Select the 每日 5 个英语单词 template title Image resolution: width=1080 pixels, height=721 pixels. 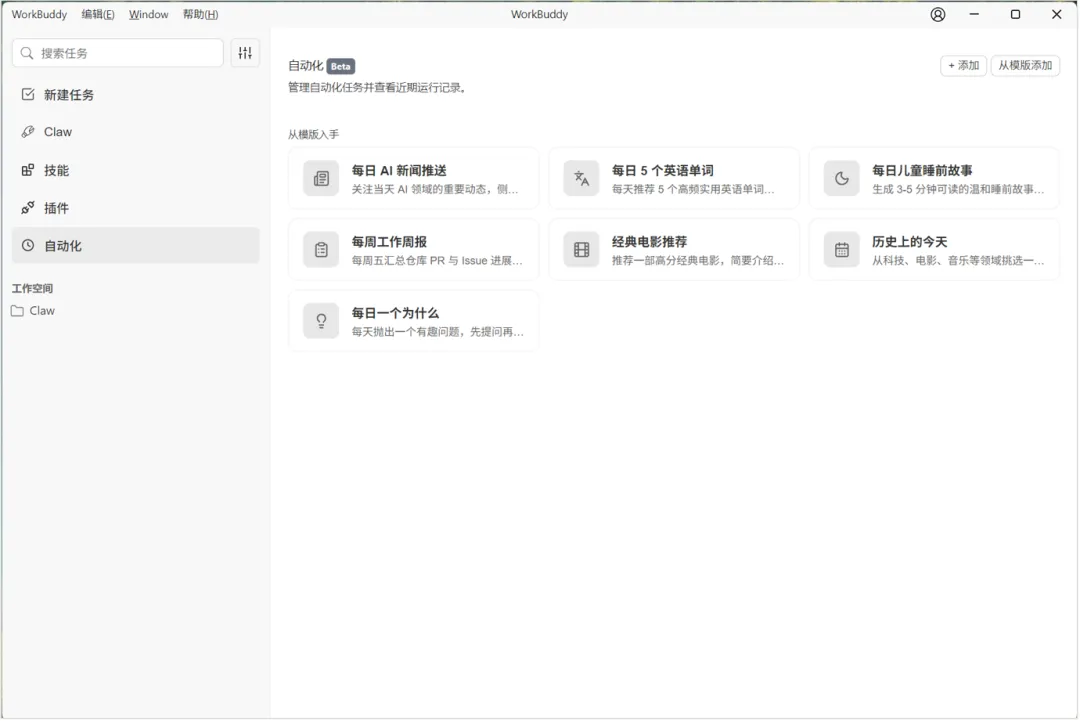coord(663,171)
